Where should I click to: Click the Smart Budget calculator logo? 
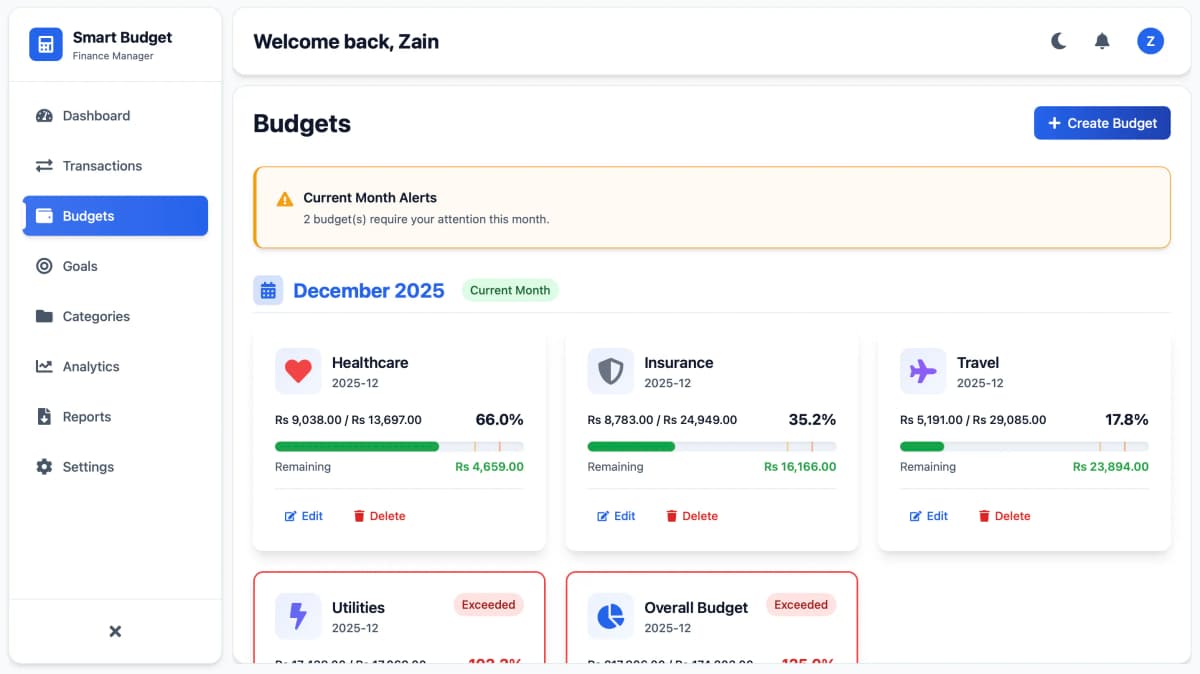pos(46,45)
